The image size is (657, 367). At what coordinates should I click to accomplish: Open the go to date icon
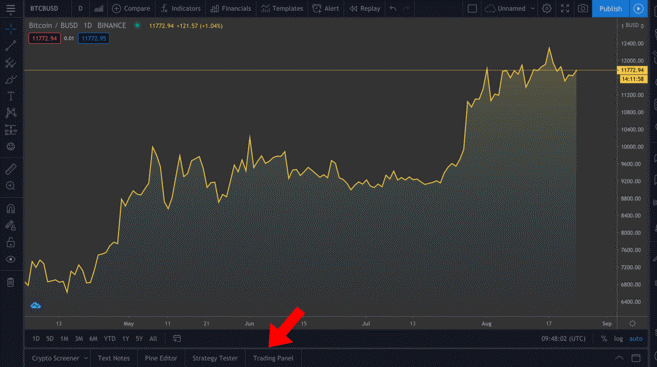point(177,339)
